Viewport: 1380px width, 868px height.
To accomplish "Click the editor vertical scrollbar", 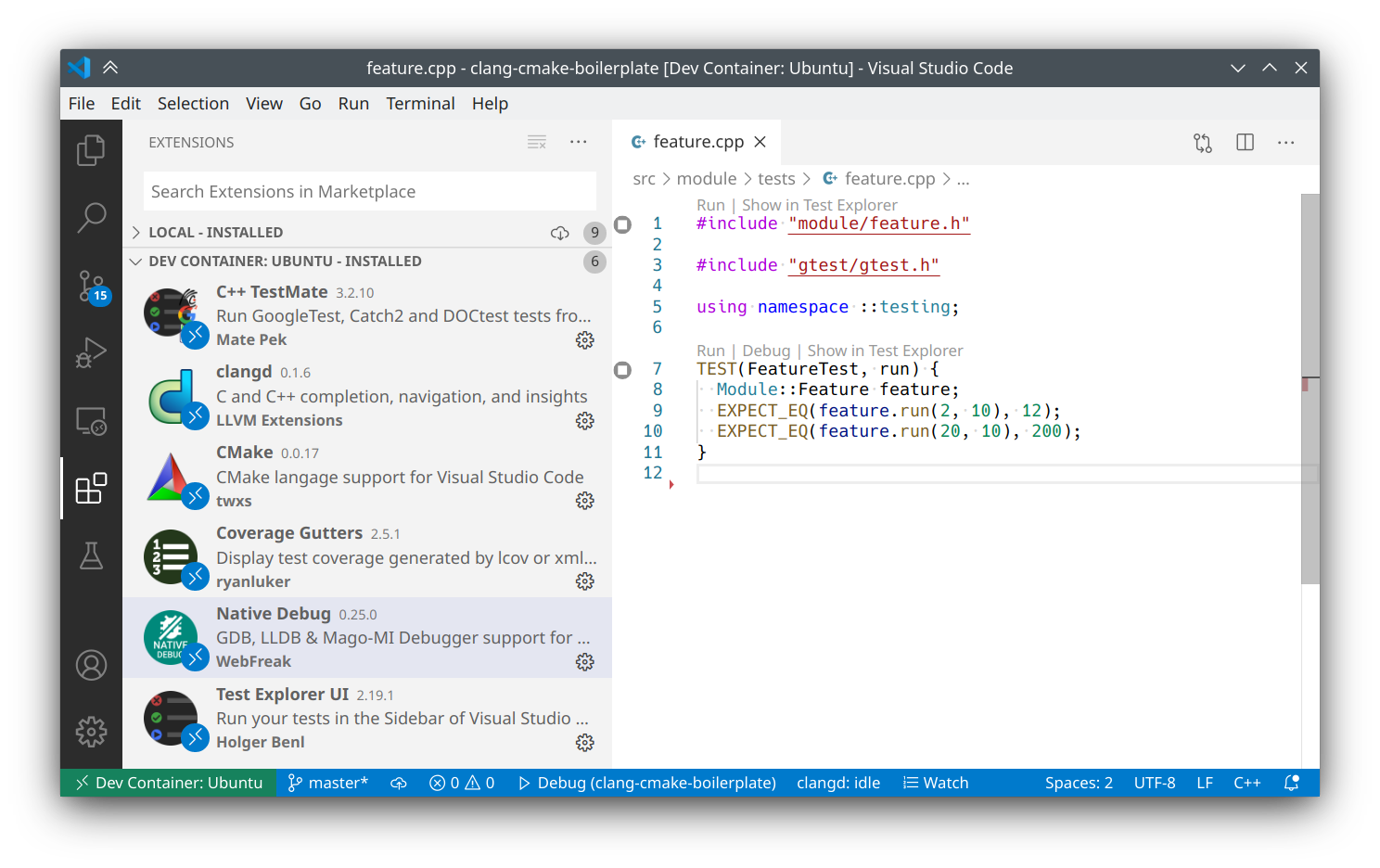I will coord(1310,389).
